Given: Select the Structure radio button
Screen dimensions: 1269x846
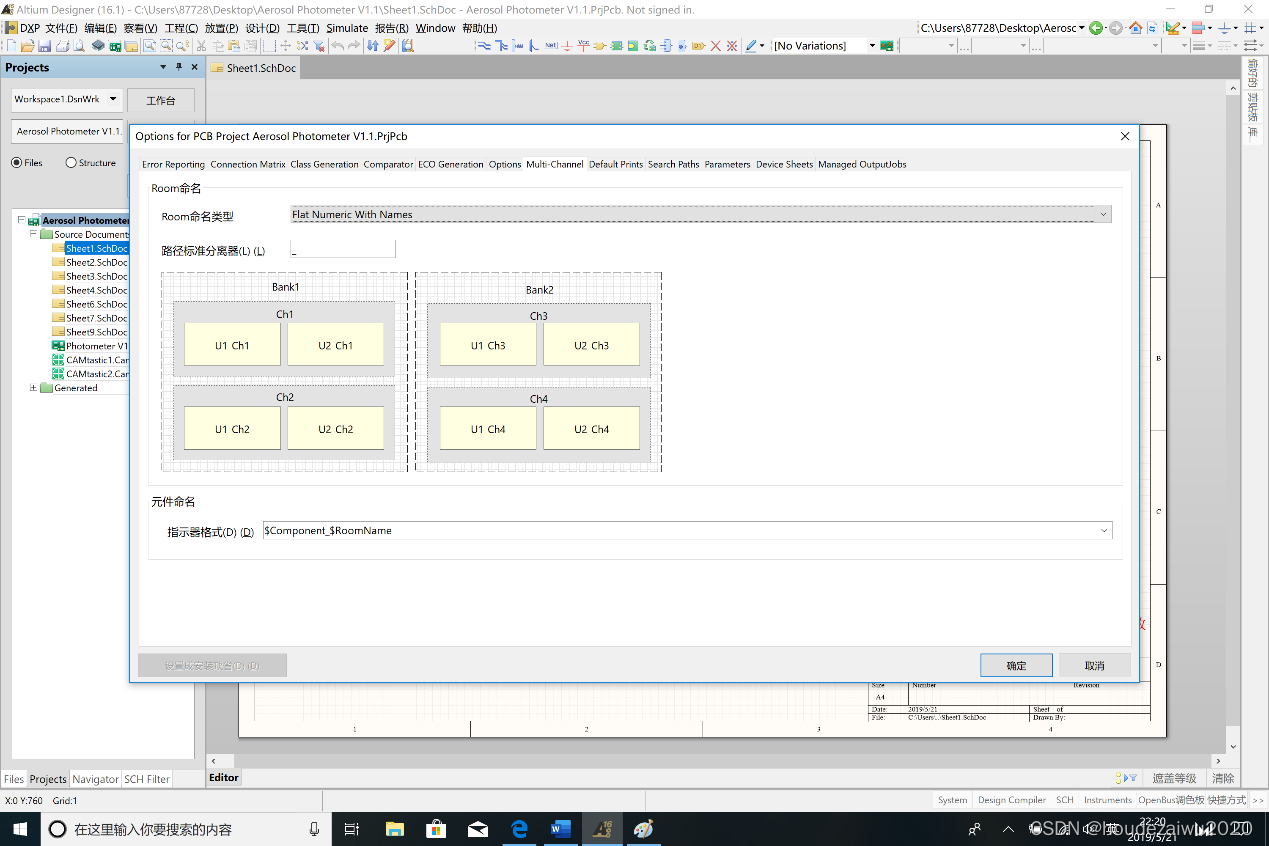Looking at the screenshot, I should [71, 162].
